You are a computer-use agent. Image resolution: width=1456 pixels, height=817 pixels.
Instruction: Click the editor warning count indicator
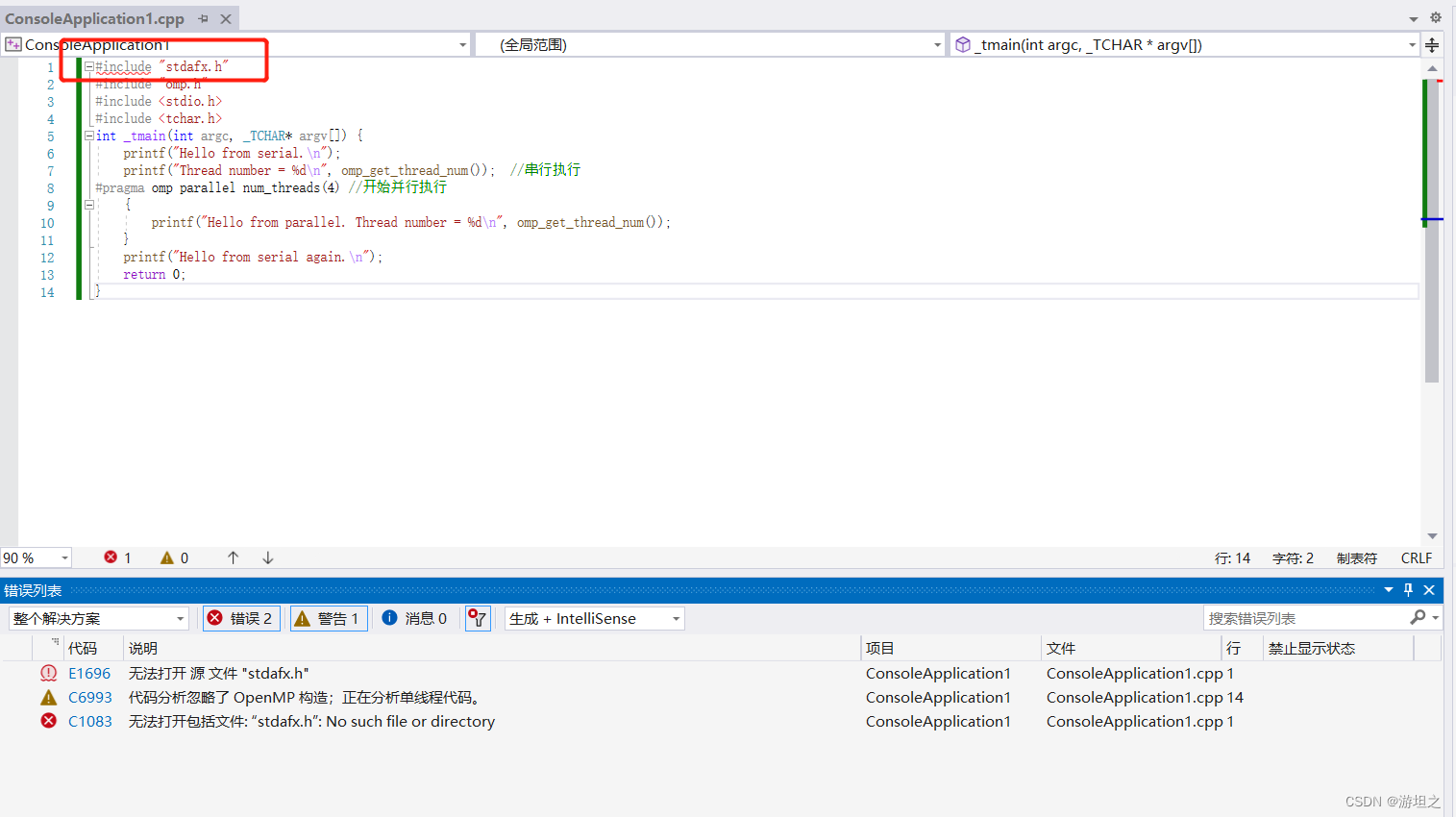[174, 557]
